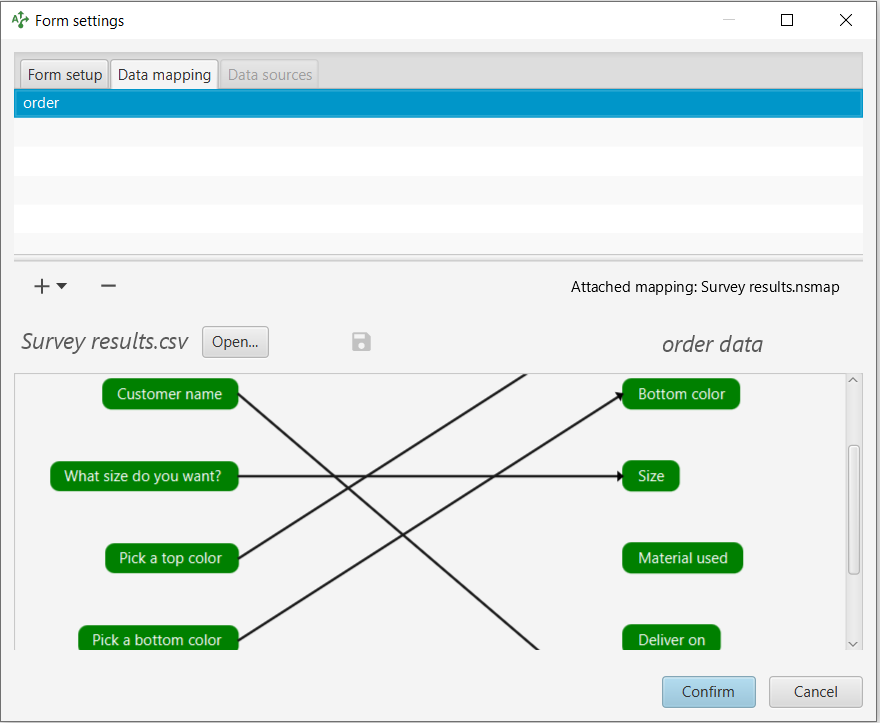880x723 pixels.
Task: Click the mapping scrollbar down arrow
Action: coord(853,644)
